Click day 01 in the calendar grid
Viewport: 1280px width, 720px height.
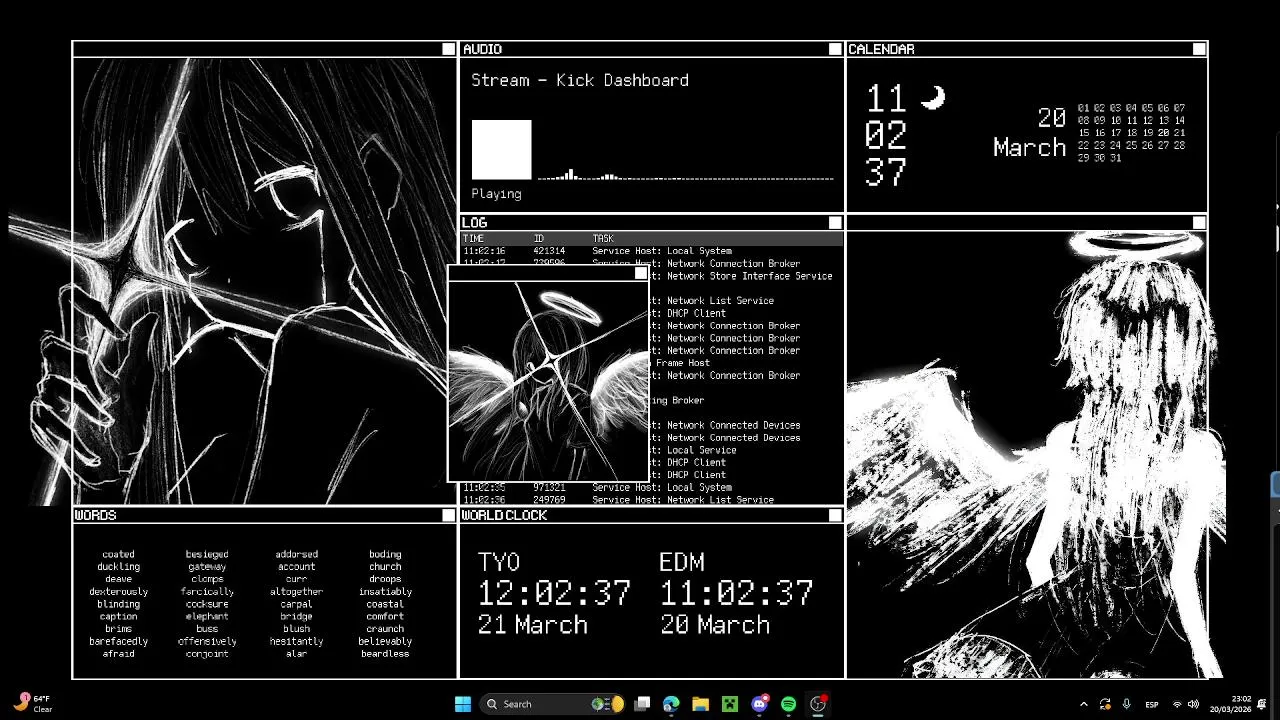coord(1084,108)
